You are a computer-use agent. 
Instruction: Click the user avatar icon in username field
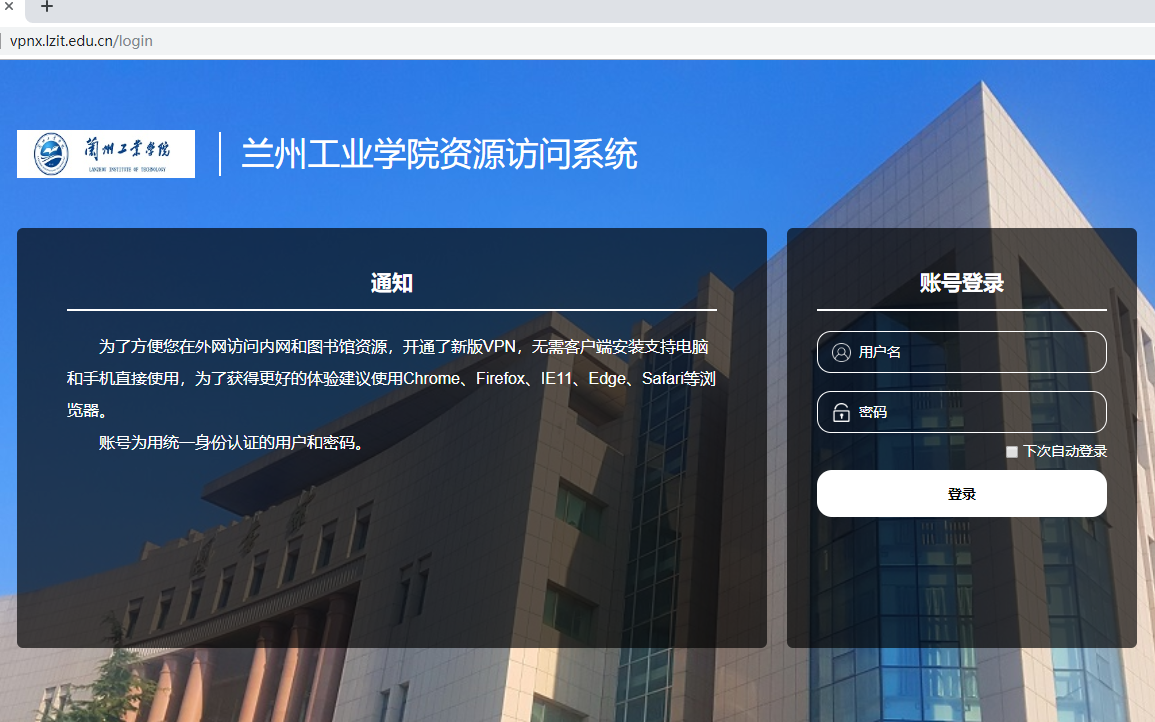(x=841, y=352)
